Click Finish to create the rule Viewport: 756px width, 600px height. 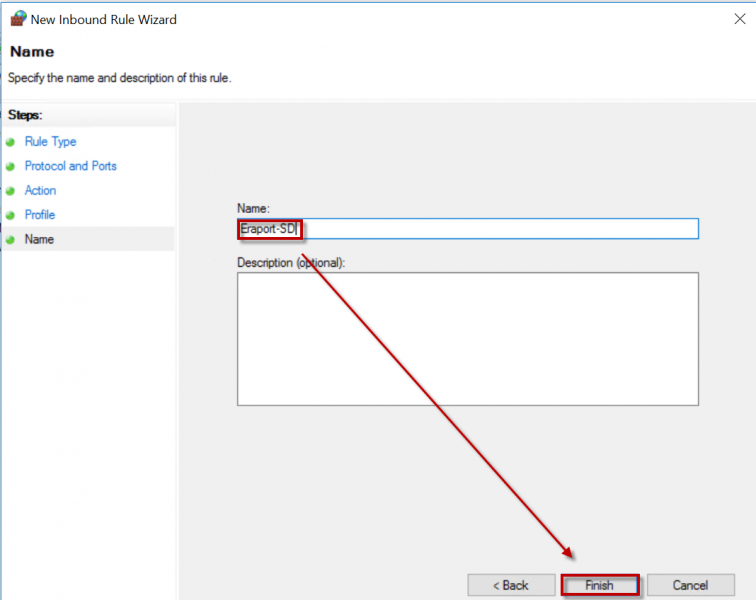[599, 585]
